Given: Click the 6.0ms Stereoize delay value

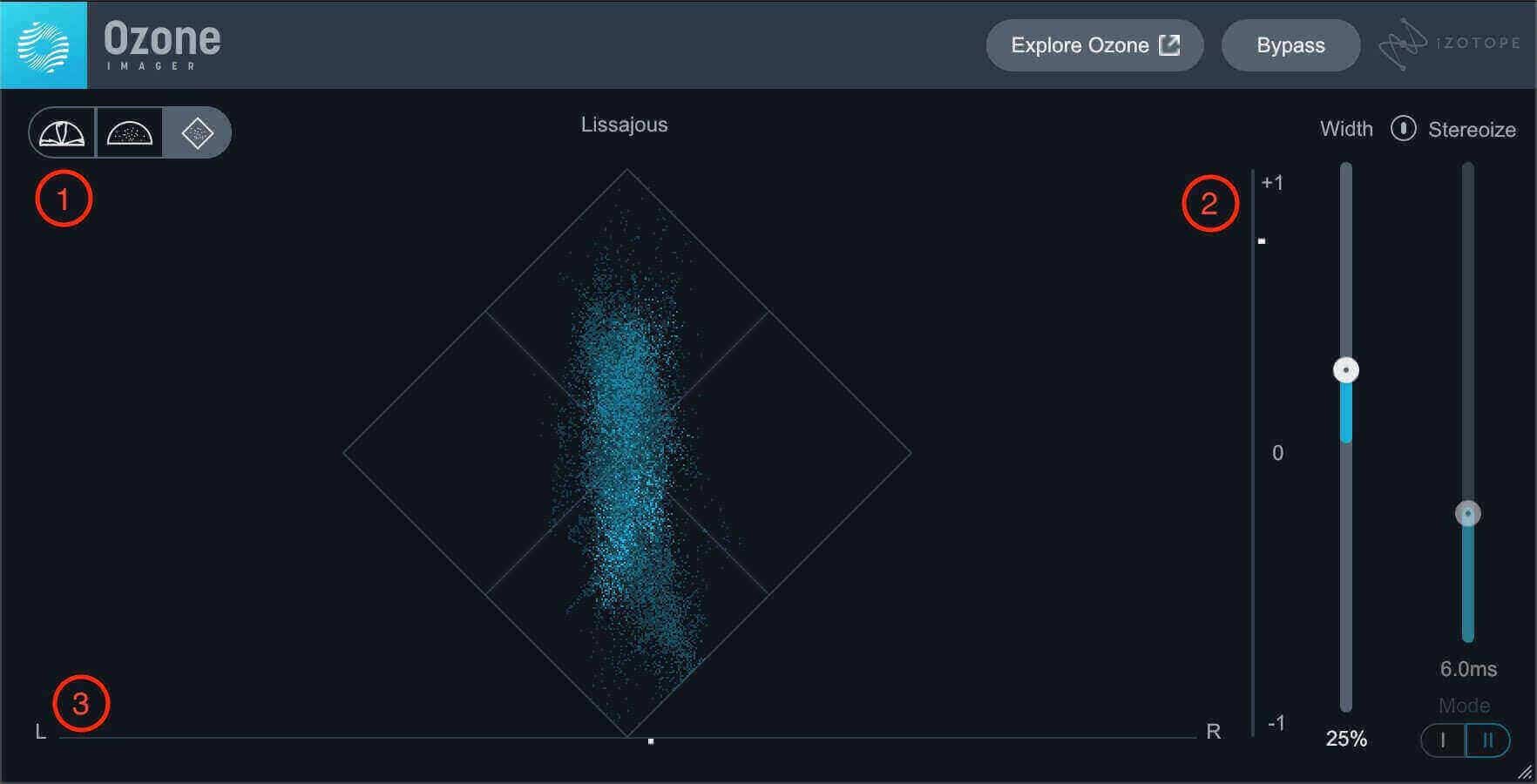Looking at the screenshot, I should (x=1468, y=669).
